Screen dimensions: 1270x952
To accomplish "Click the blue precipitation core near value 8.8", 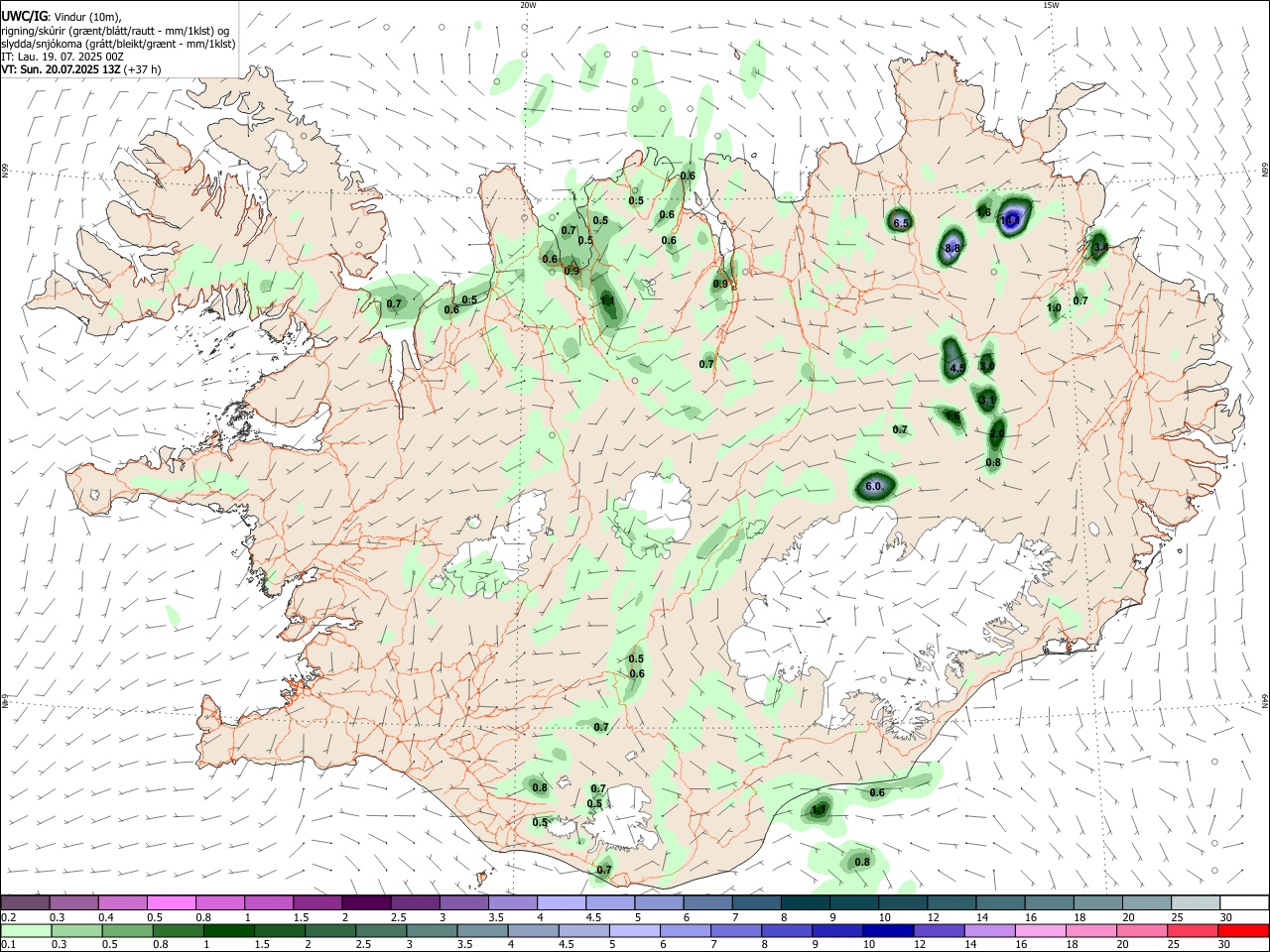I will 952,244.
